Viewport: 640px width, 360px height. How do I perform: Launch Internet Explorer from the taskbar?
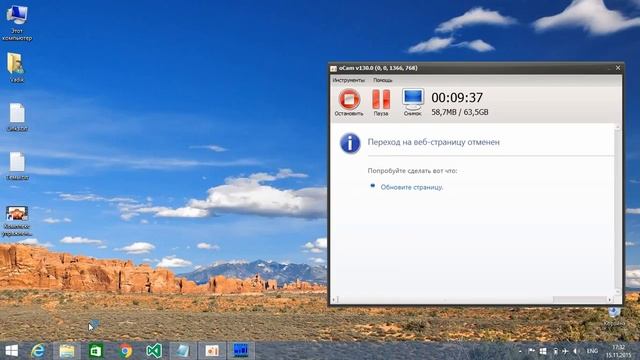[x=38, y=351]
